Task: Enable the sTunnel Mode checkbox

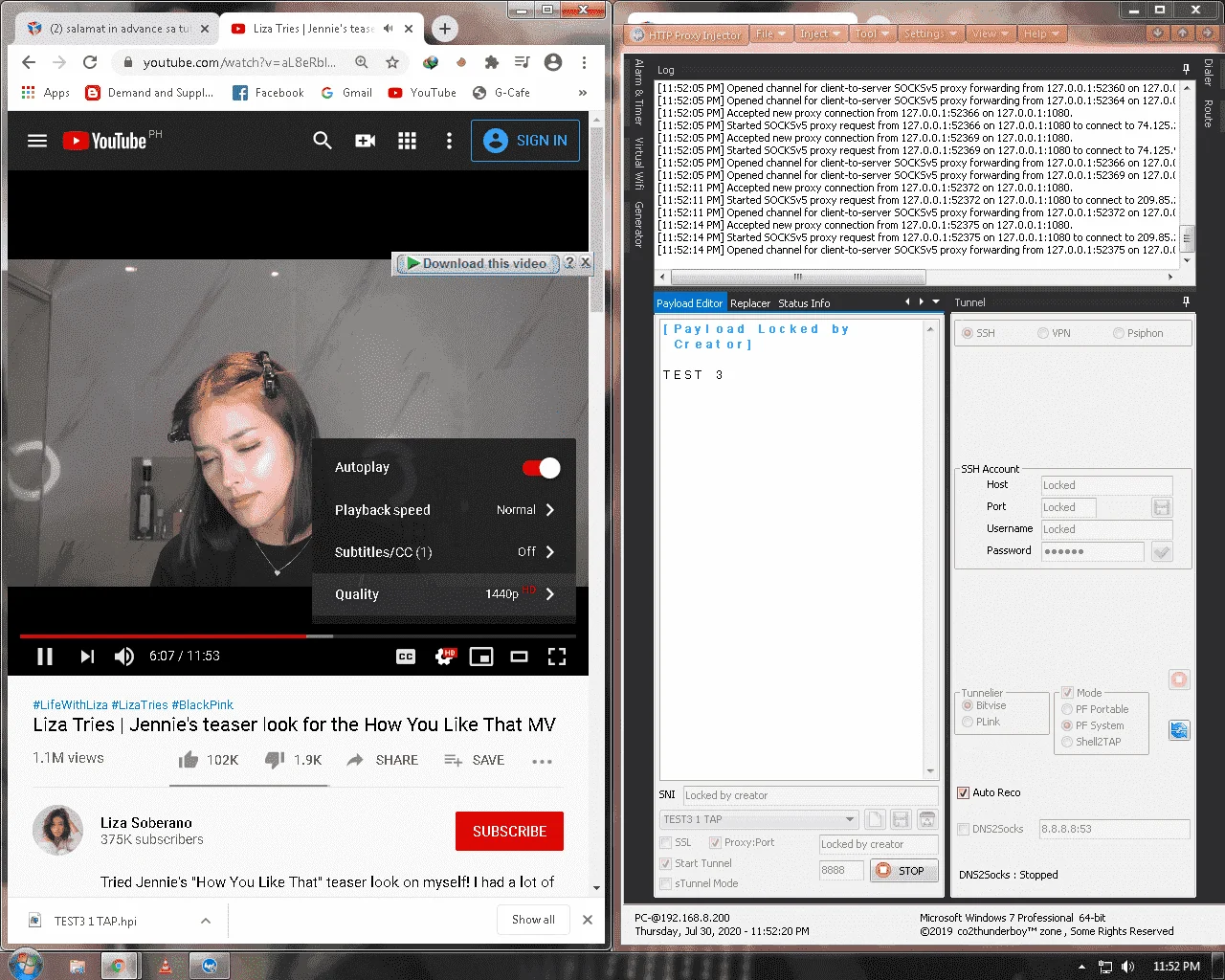Action: 666,883
